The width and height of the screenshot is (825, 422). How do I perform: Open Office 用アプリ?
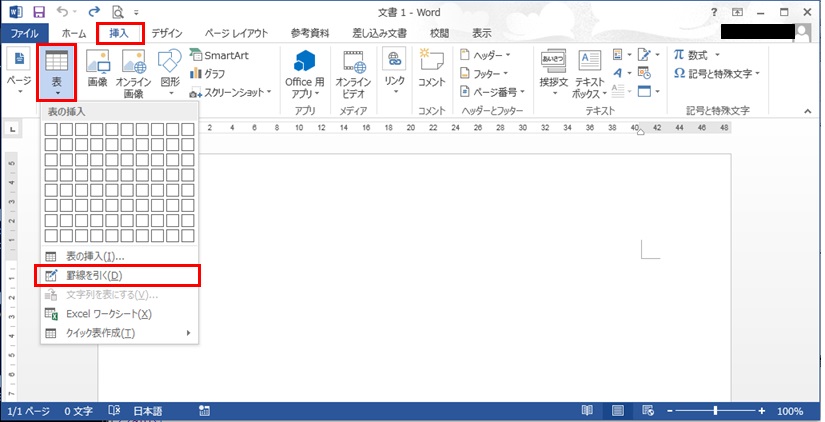pos(305,74)
